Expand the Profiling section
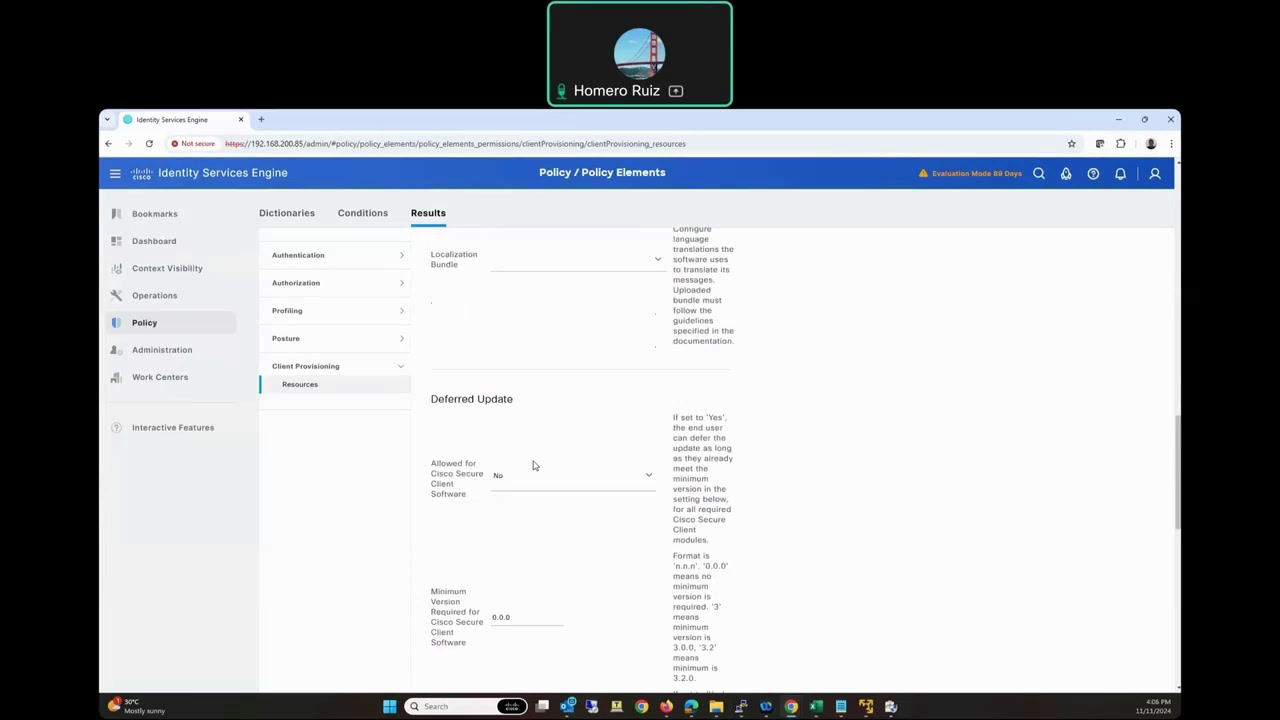This screenshot has height=720, width=1280. (338, 311)
